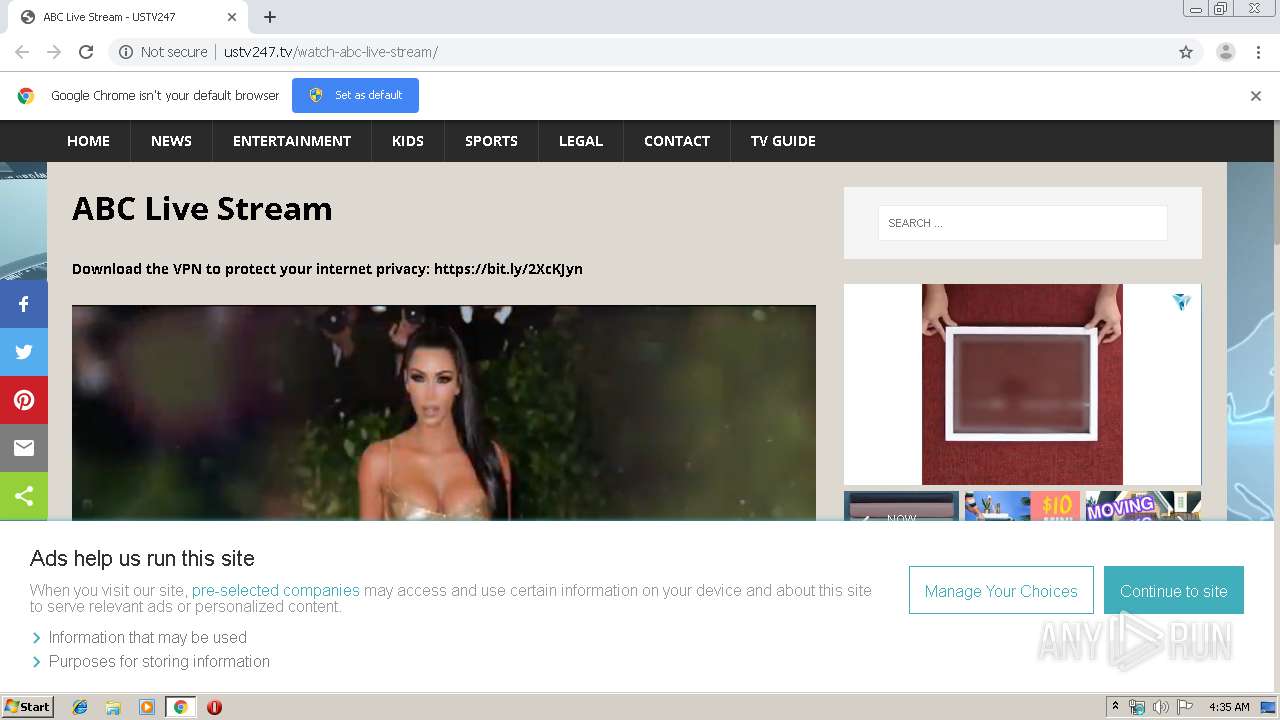Open a new browser tab

point(270,17)
